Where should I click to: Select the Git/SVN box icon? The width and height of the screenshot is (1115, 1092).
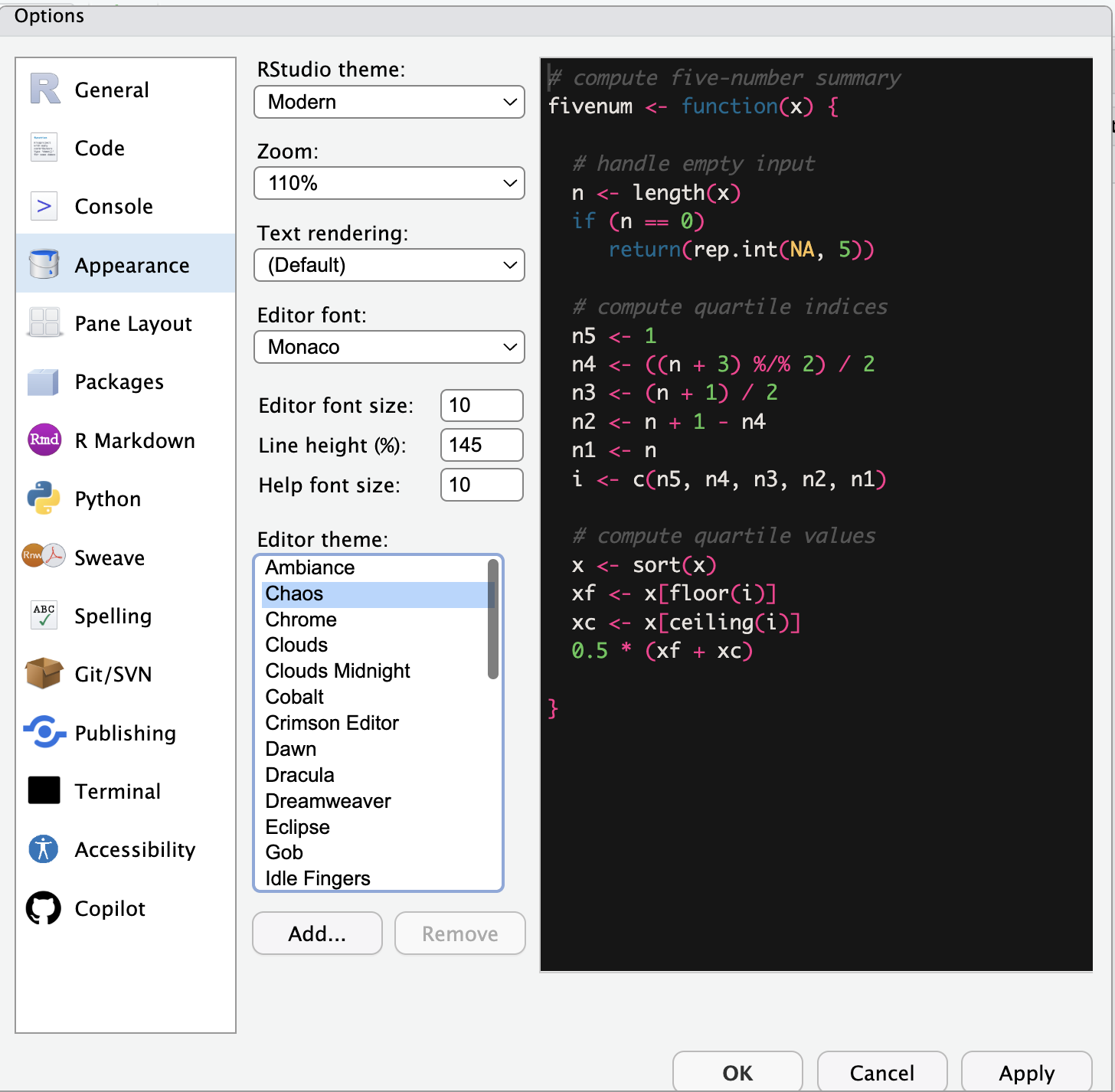(x=44, y=674)
